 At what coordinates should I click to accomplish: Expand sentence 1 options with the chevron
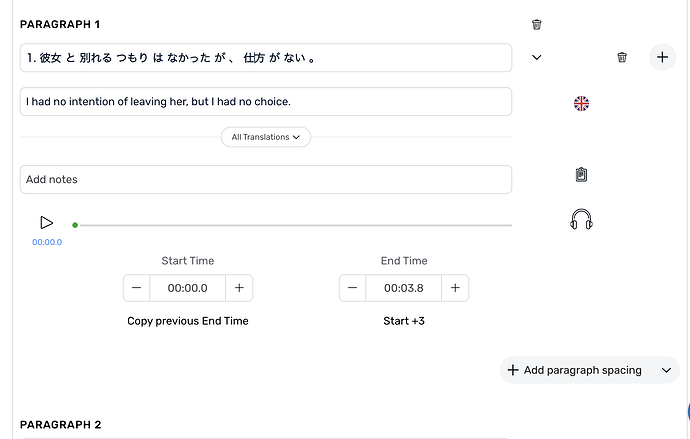point(536,57)
